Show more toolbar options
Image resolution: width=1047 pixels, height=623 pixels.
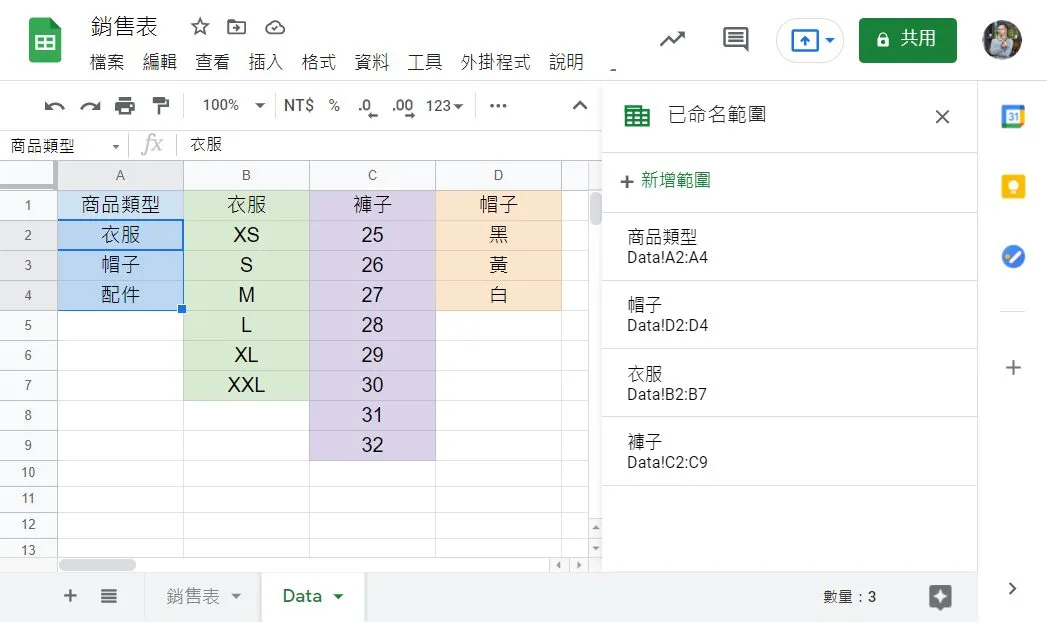498,106
